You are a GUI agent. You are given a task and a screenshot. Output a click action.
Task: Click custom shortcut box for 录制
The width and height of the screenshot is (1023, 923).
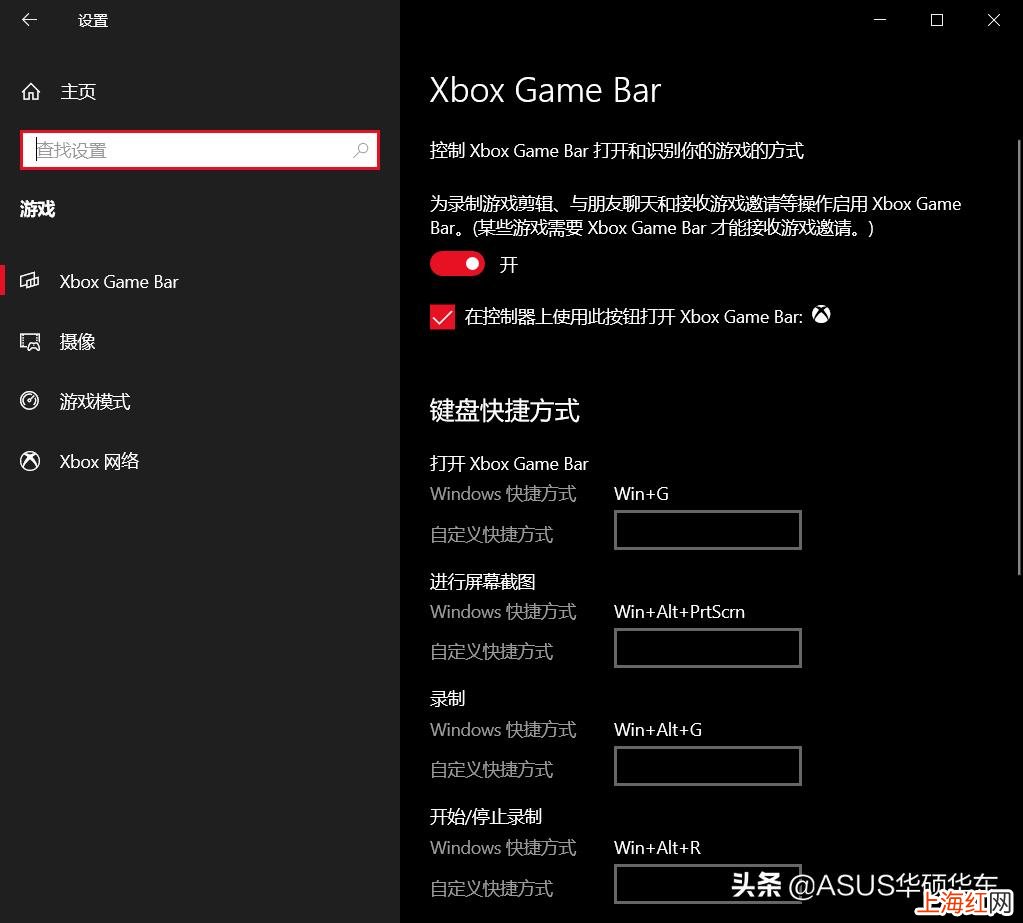point(707,766)
